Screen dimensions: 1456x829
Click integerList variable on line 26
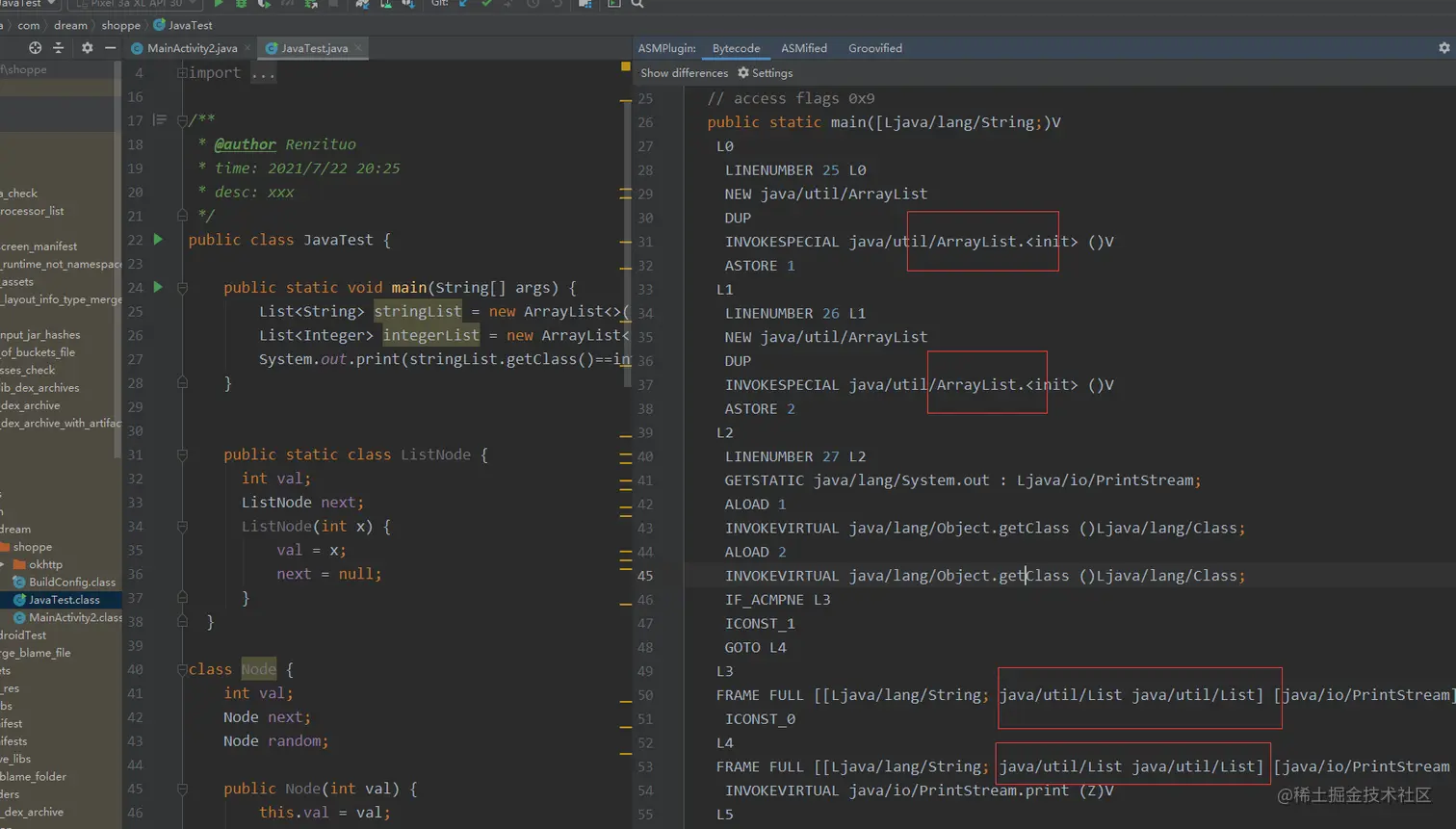click(430, 335)
